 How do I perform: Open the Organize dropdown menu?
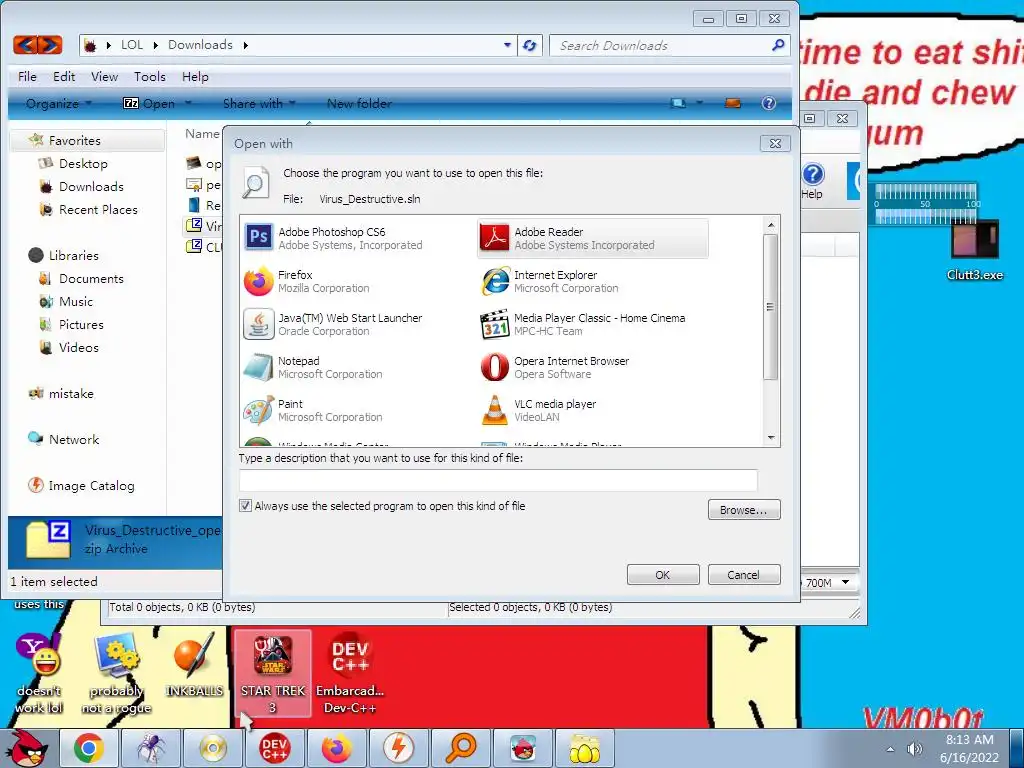click(x=58, y=103)
